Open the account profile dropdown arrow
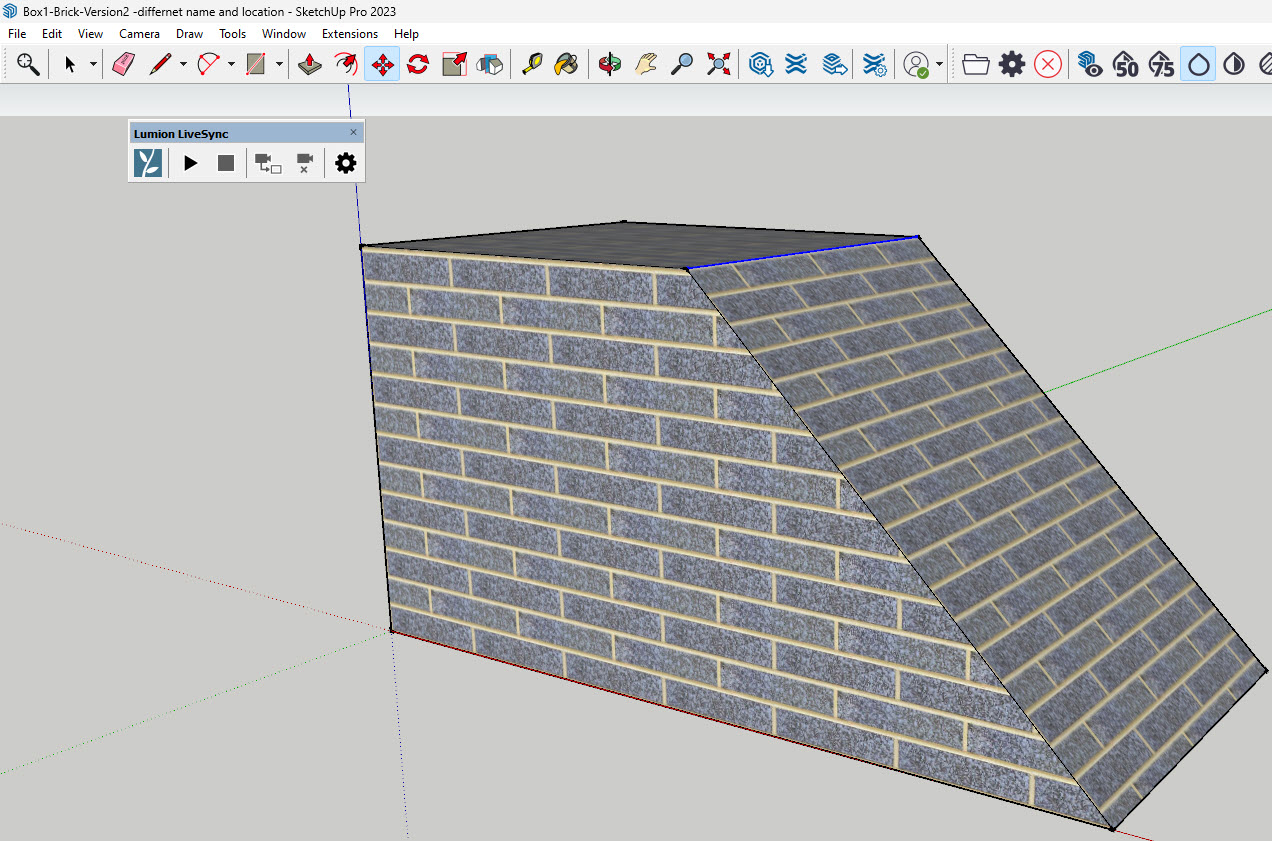1272x841 pixels. pyautogui.click(x=939, y=65)
